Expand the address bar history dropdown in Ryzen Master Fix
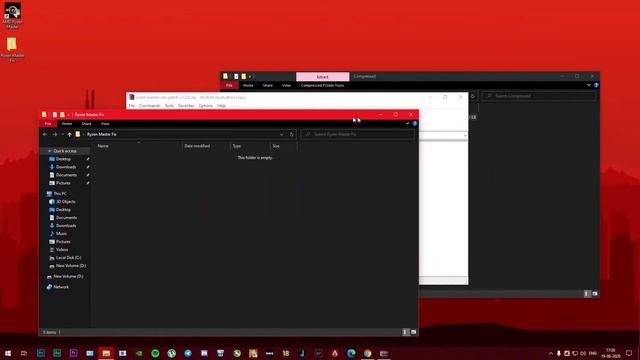This screenshot has width=640, height=360. tap(281, 134)
